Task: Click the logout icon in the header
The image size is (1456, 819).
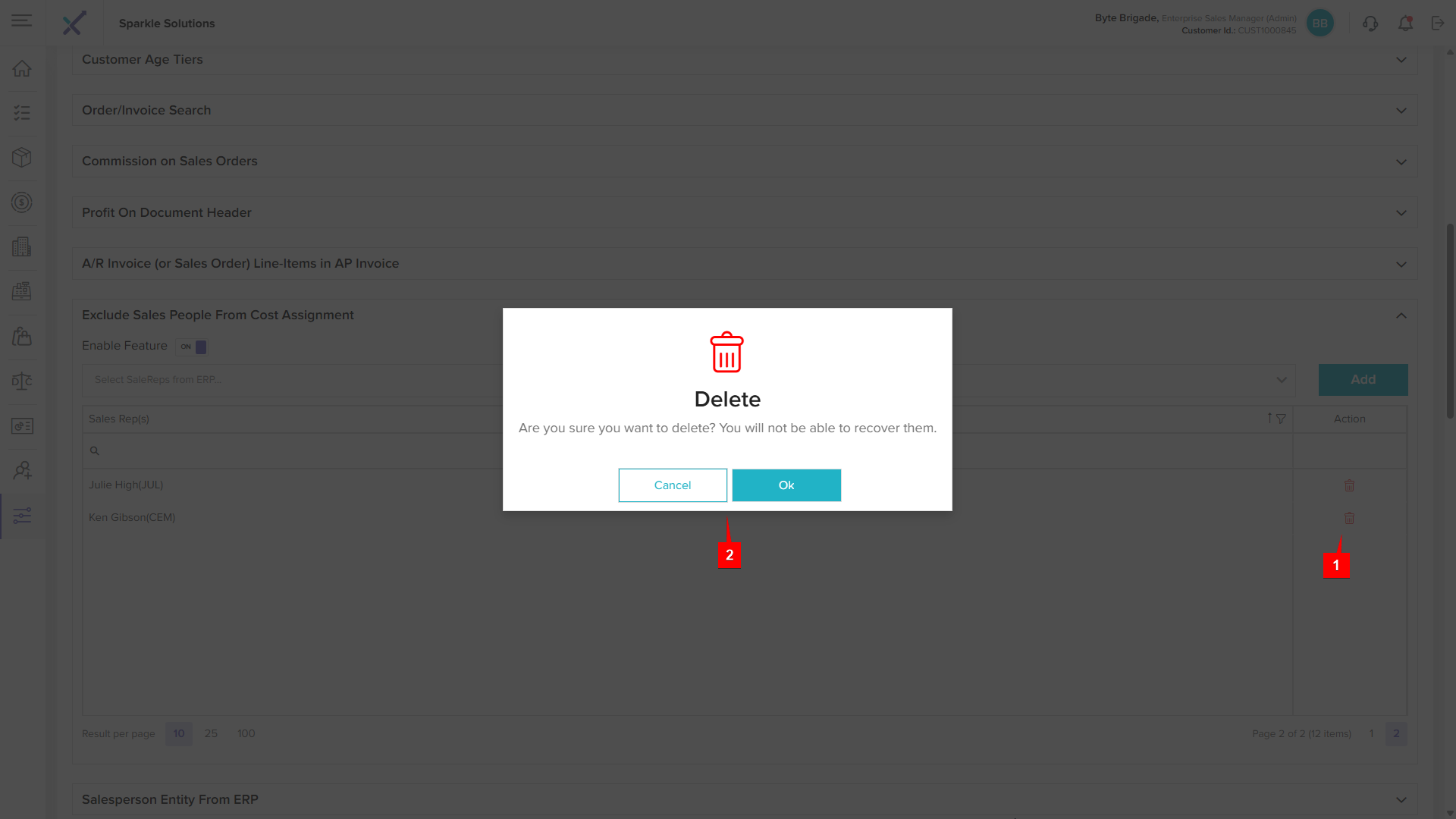Action: tap(1438, 24)
